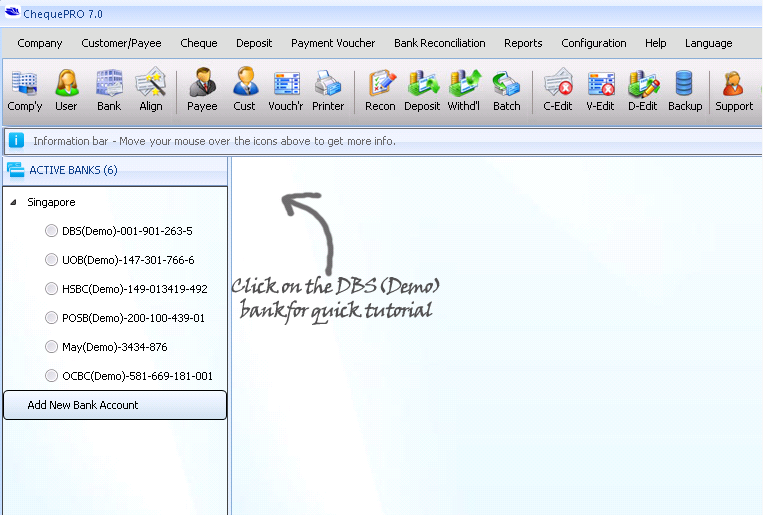Open the Payment Voucher menu
The image size is (763, 515).
(333, 43)
